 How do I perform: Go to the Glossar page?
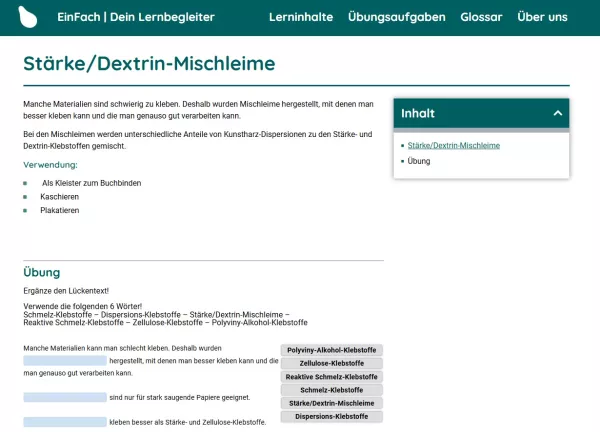click(x=481, y=17)
